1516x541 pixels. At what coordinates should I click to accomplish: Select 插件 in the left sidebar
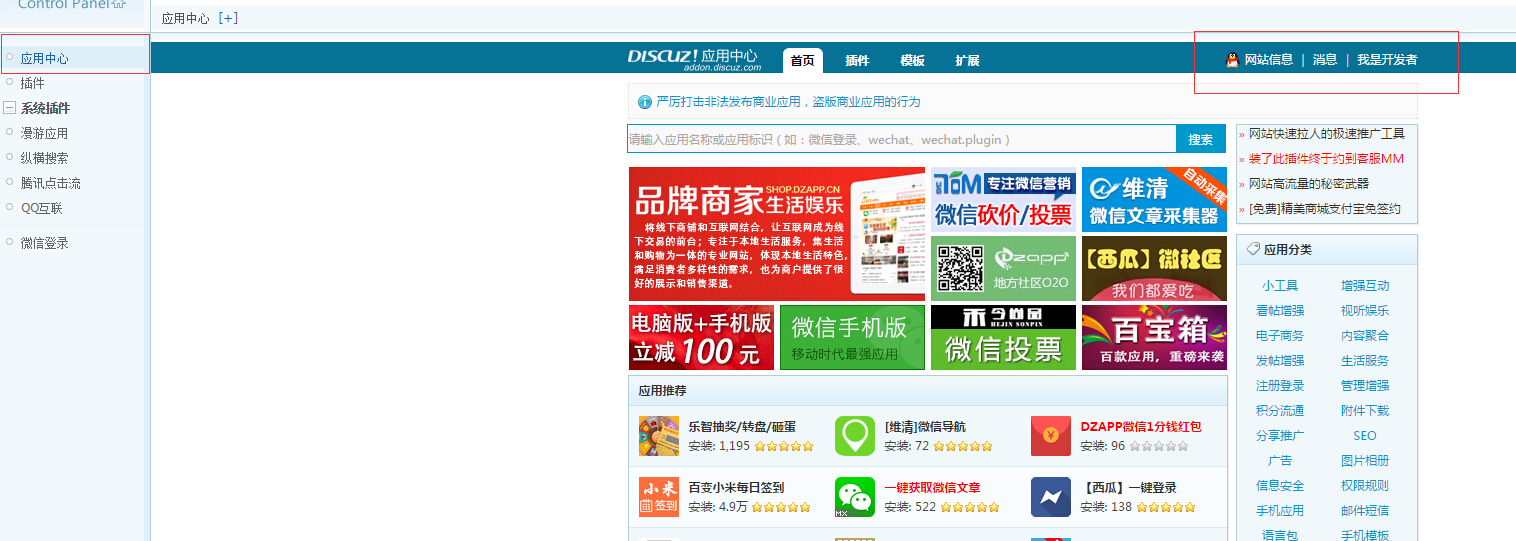coord(32,83)
